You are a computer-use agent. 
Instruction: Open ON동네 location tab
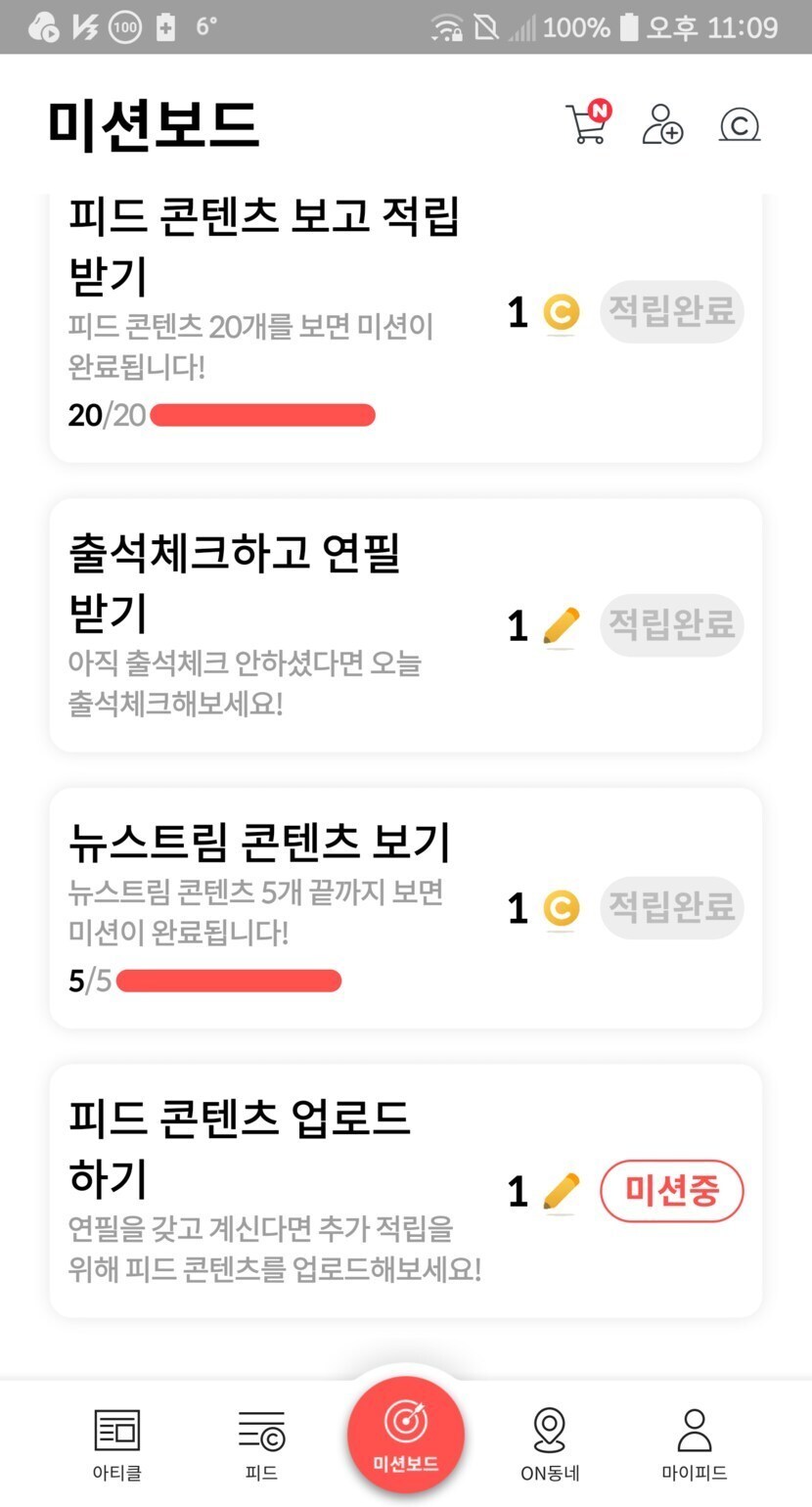coord(550,1442)
